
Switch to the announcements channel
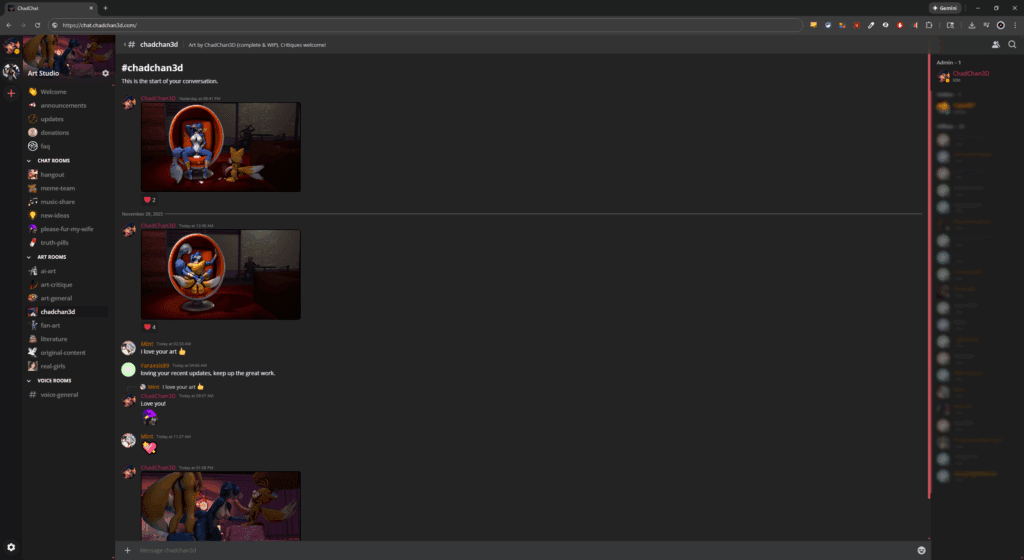click(x=63, y=105)
